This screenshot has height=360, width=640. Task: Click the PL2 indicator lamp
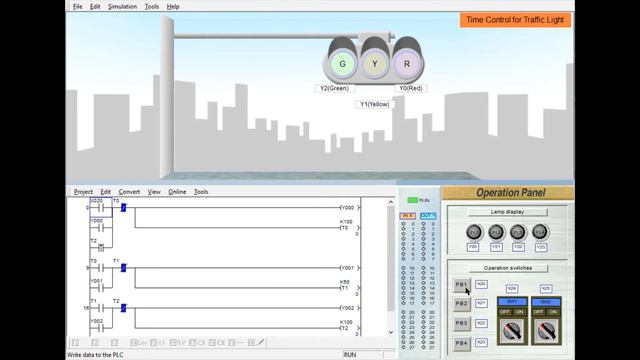click(496, 232)
